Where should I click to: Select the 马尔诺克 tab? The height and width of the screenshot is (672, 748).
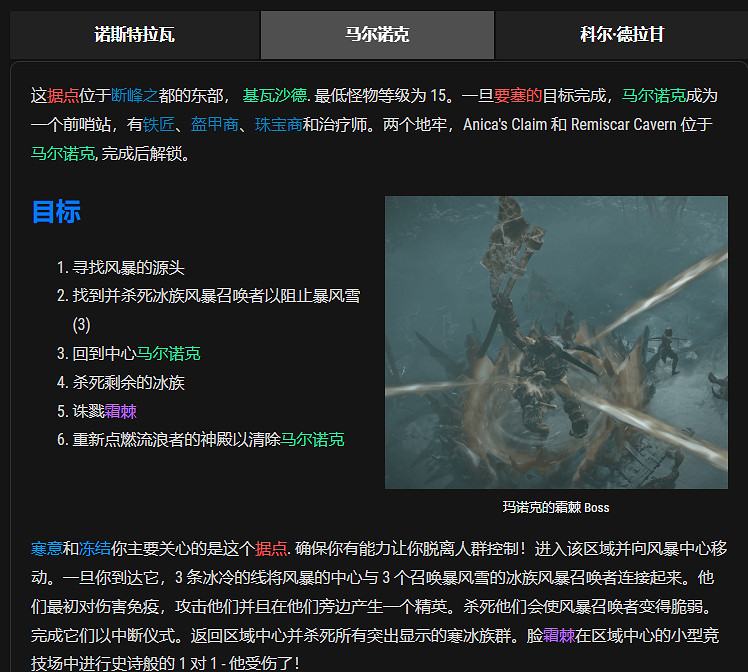[377, 35]
